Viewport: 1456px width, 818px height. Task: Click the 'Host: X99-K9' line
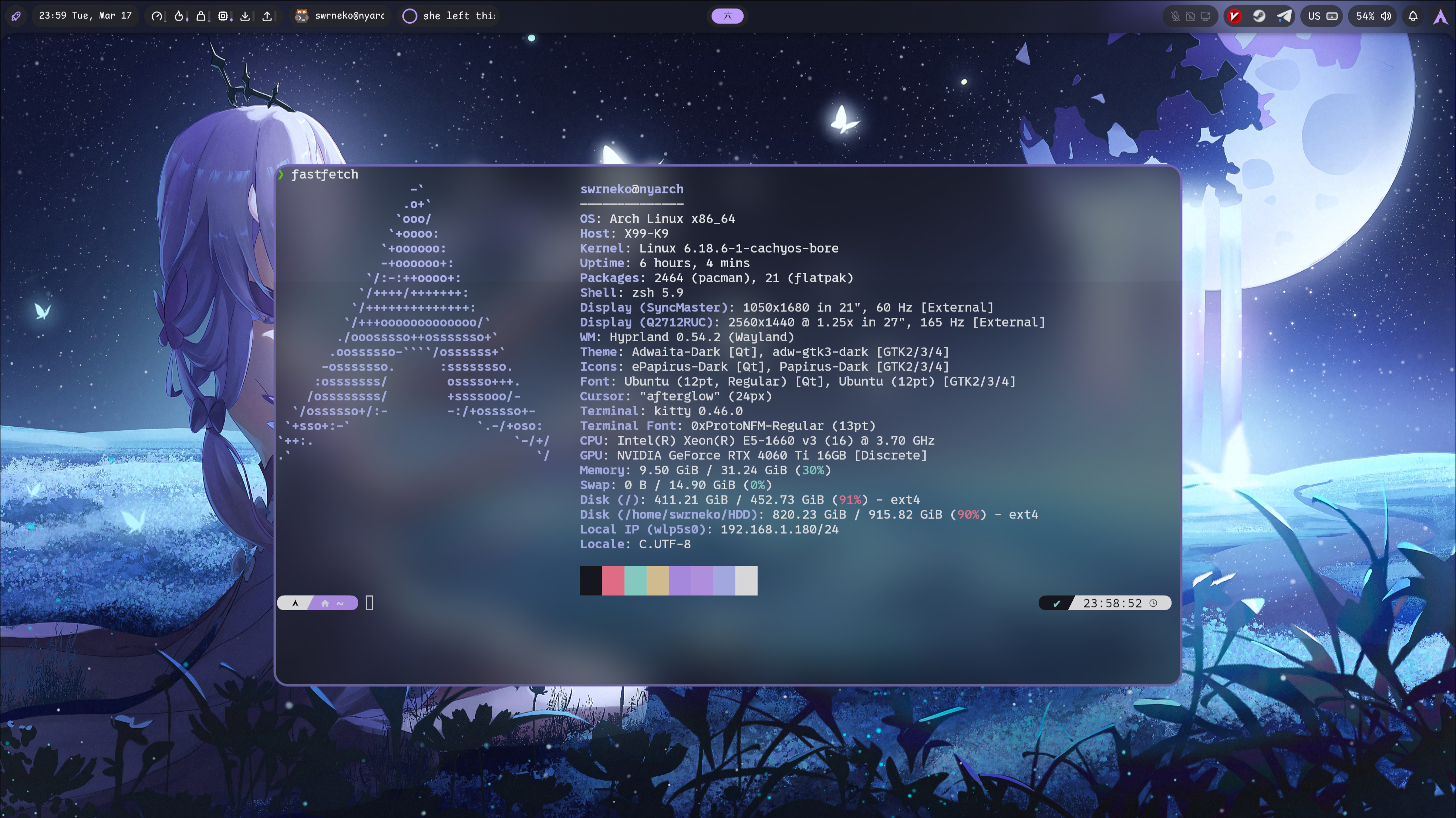tap(624, 234)
